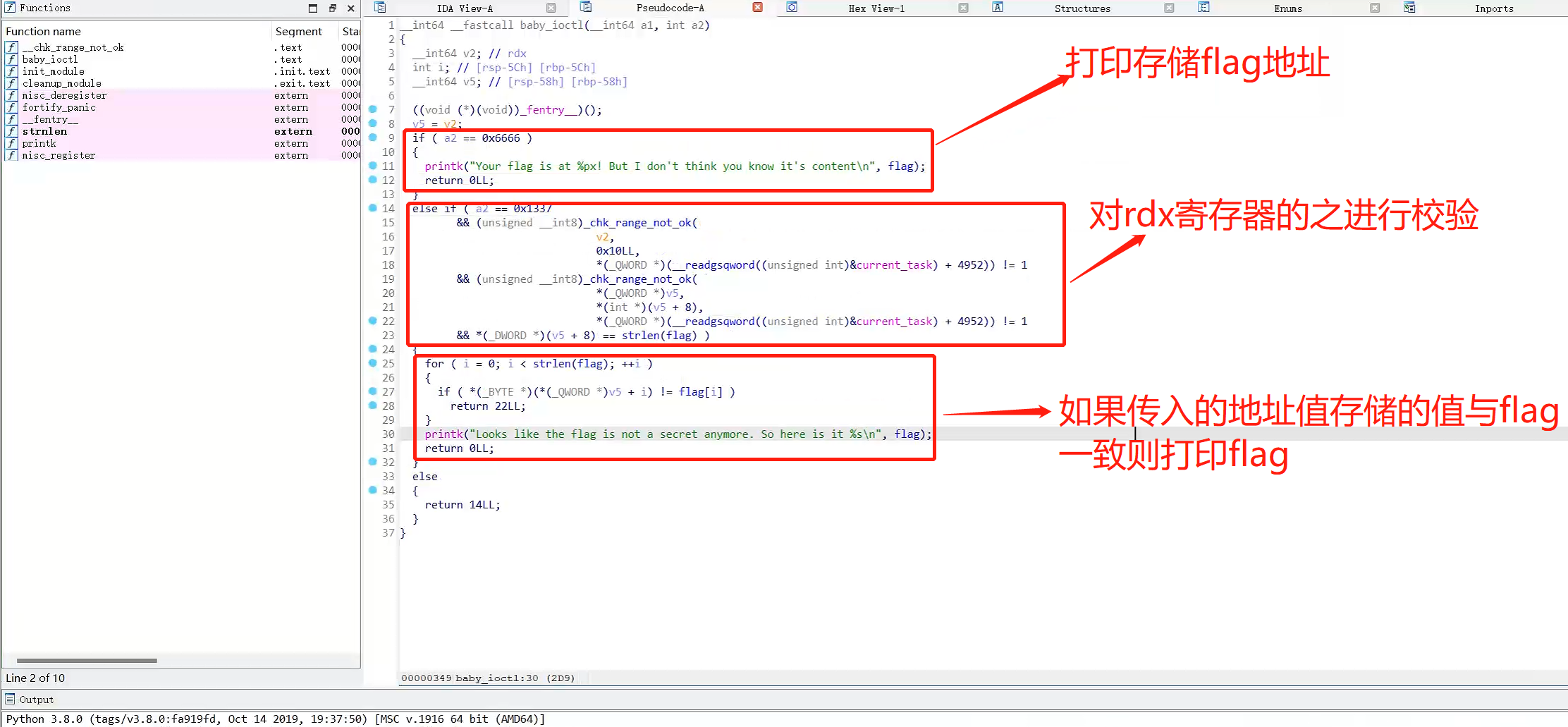Click the Functions panel title icon

[x=10, y=8]
